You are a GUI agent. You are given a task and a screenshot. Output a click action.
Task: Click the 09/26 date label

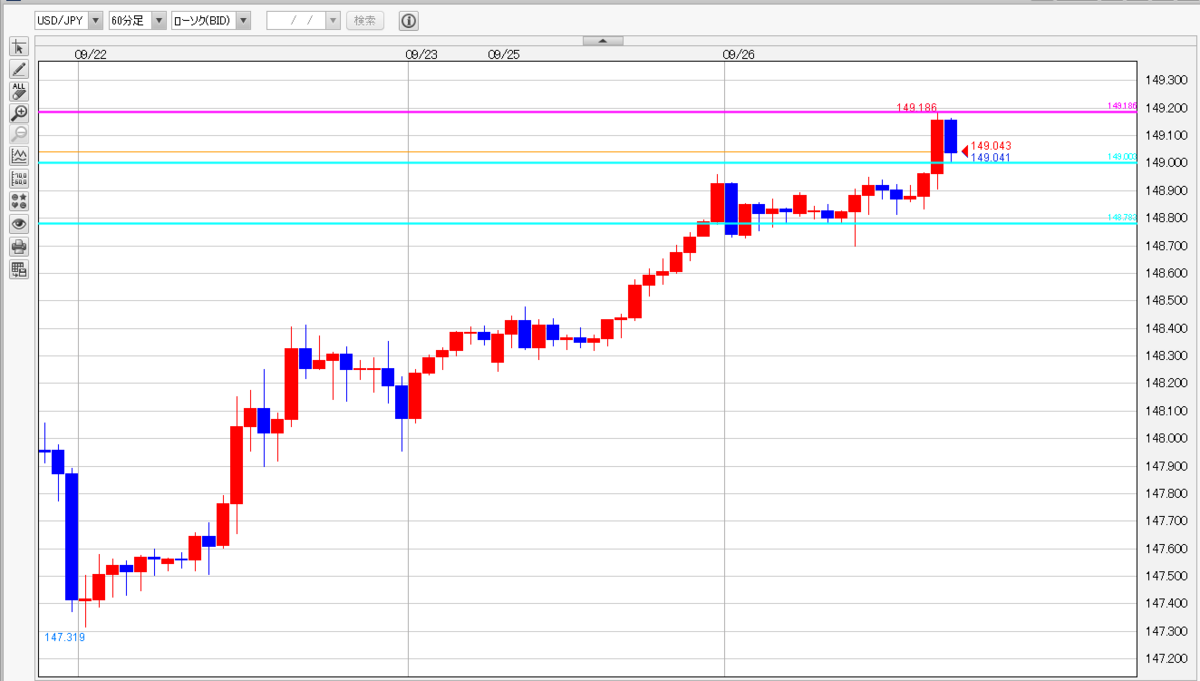point(738,55)
